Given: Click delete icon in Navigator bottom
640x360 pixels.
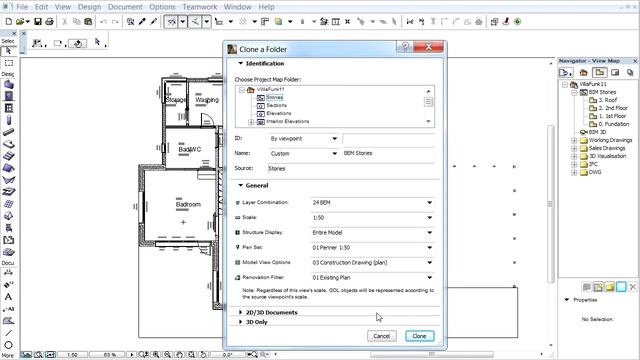Looking at the screenshot, I should 633,287.
